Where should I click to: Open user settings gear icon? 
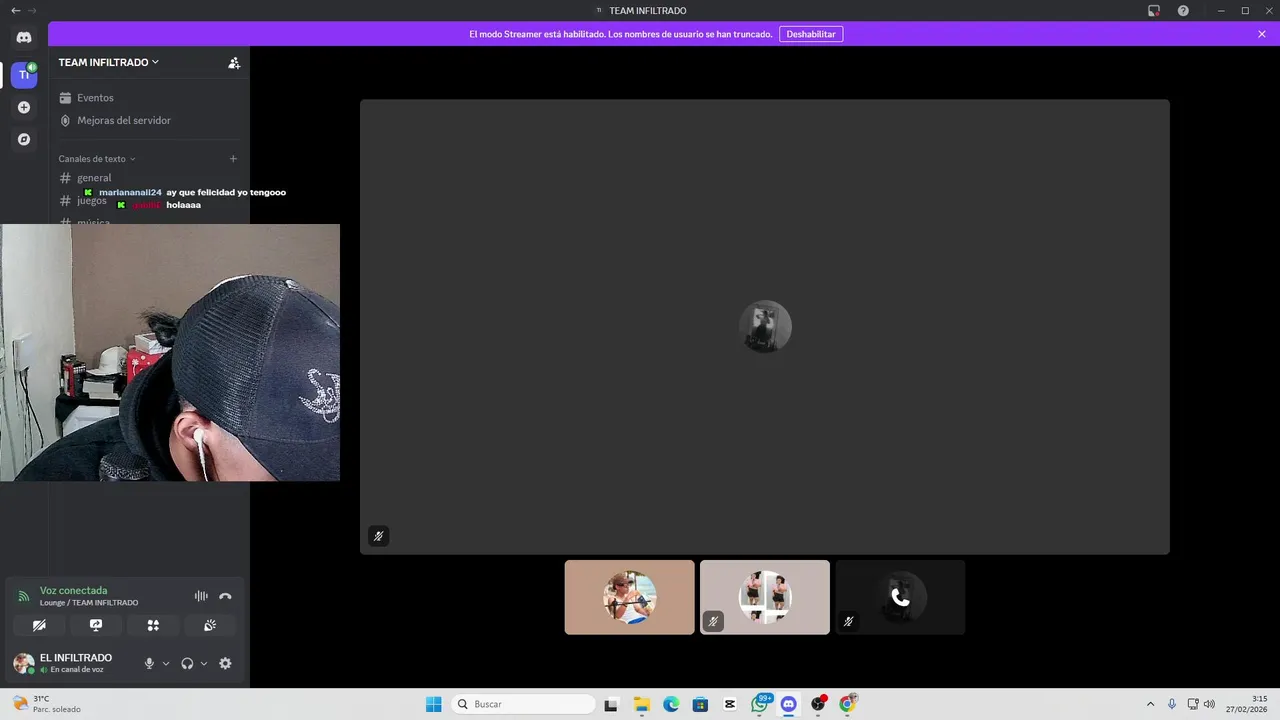tap(225, 663)
